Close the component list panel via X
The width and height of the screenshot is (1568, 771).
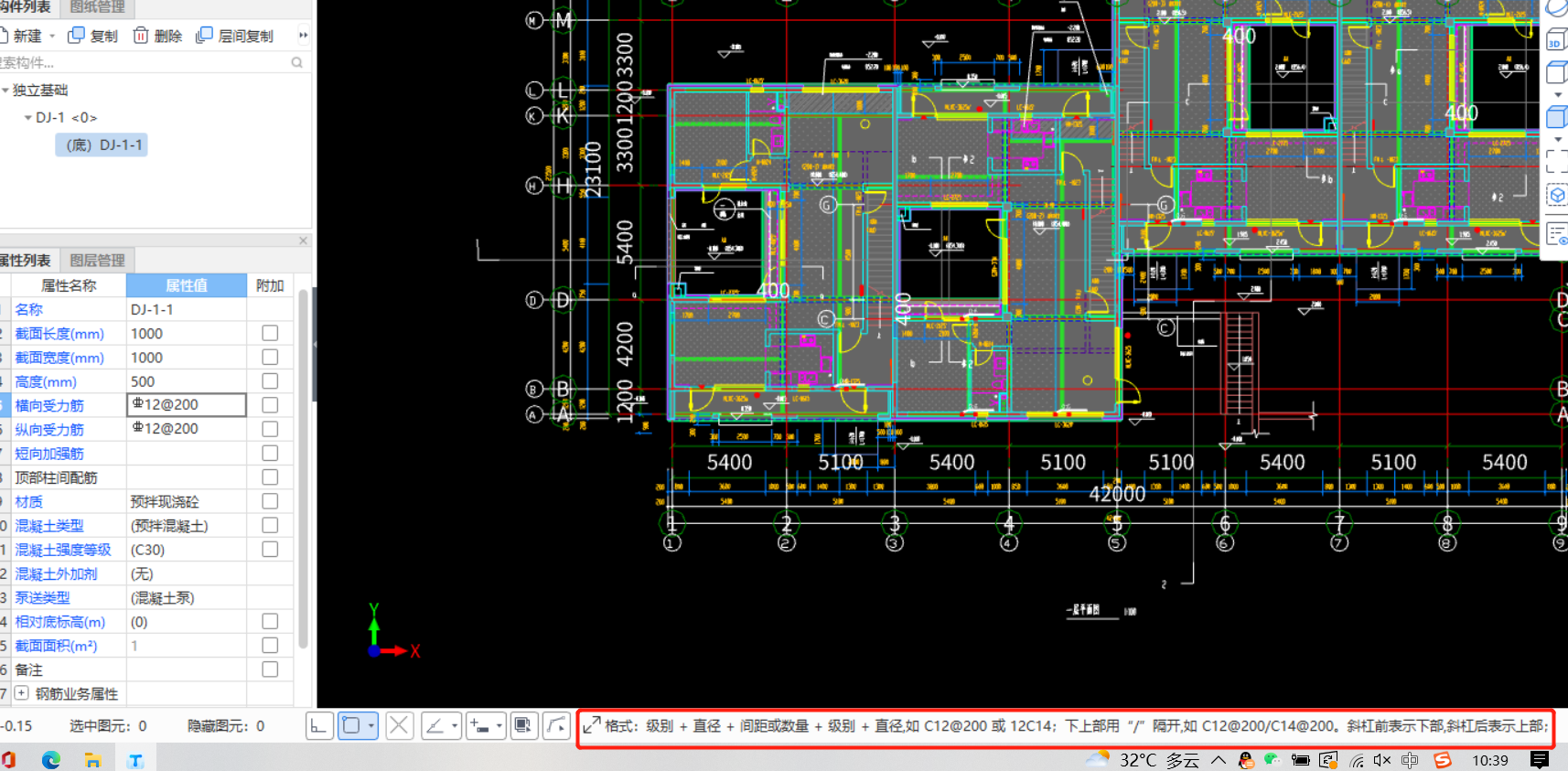pos(303,241)
